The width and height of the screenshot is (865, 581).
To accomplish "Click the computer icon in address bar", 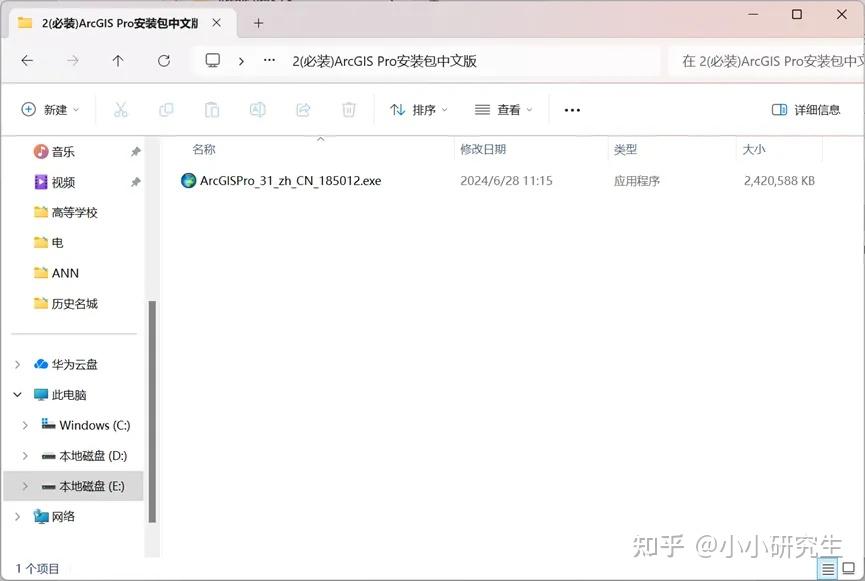I will click(212, 60).
